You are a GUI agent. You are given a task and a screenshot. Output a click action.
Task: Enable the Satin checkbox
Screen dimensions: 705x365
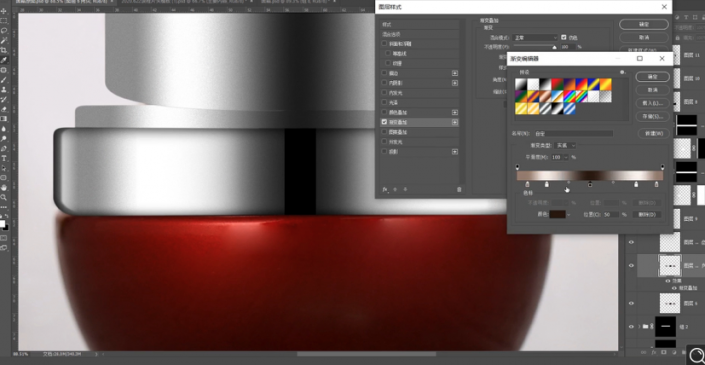coord(384,102)
